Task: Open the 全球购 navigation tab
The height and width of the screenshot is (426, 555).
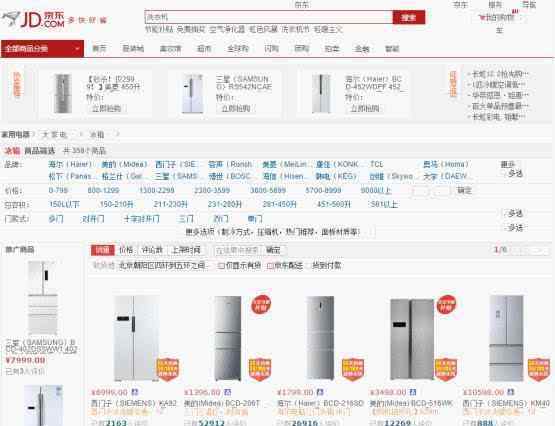Action: click(x=238, y=48)
